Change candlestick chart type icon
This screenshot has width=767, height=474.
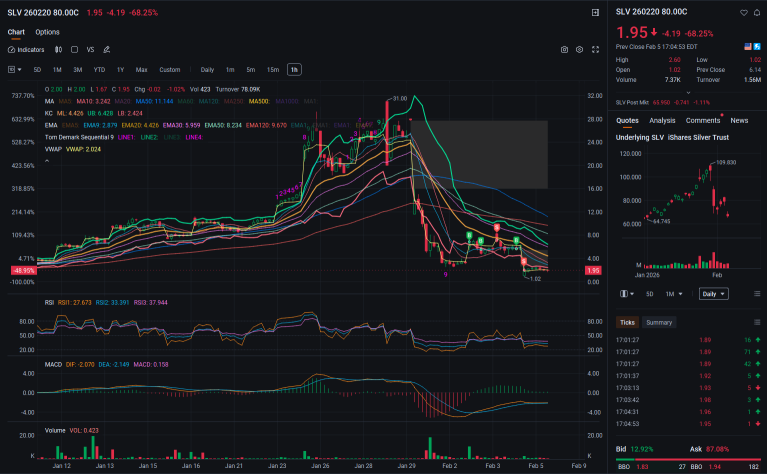click(x=59, y=50)
